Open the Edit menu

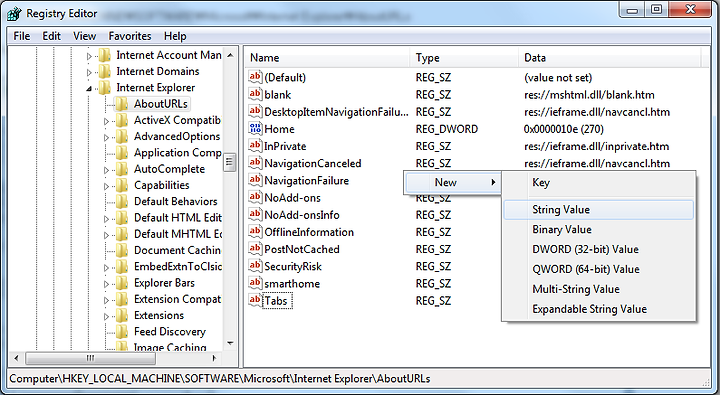click(x=51, y=36)
